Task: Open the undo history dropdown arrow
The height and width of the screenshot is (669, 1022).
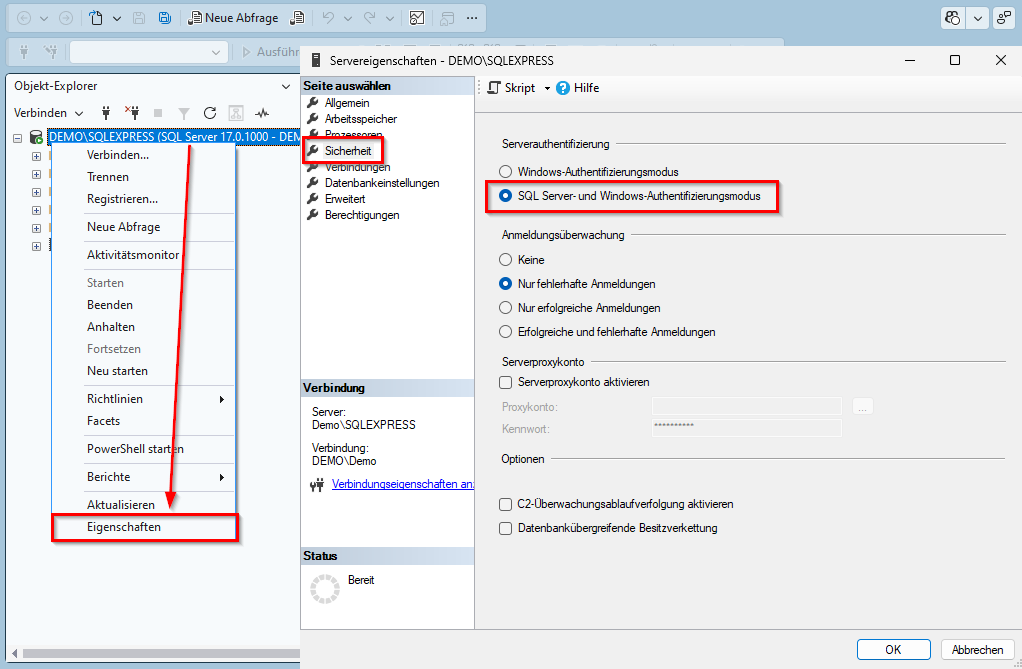Action: click(x=348, y=18)
